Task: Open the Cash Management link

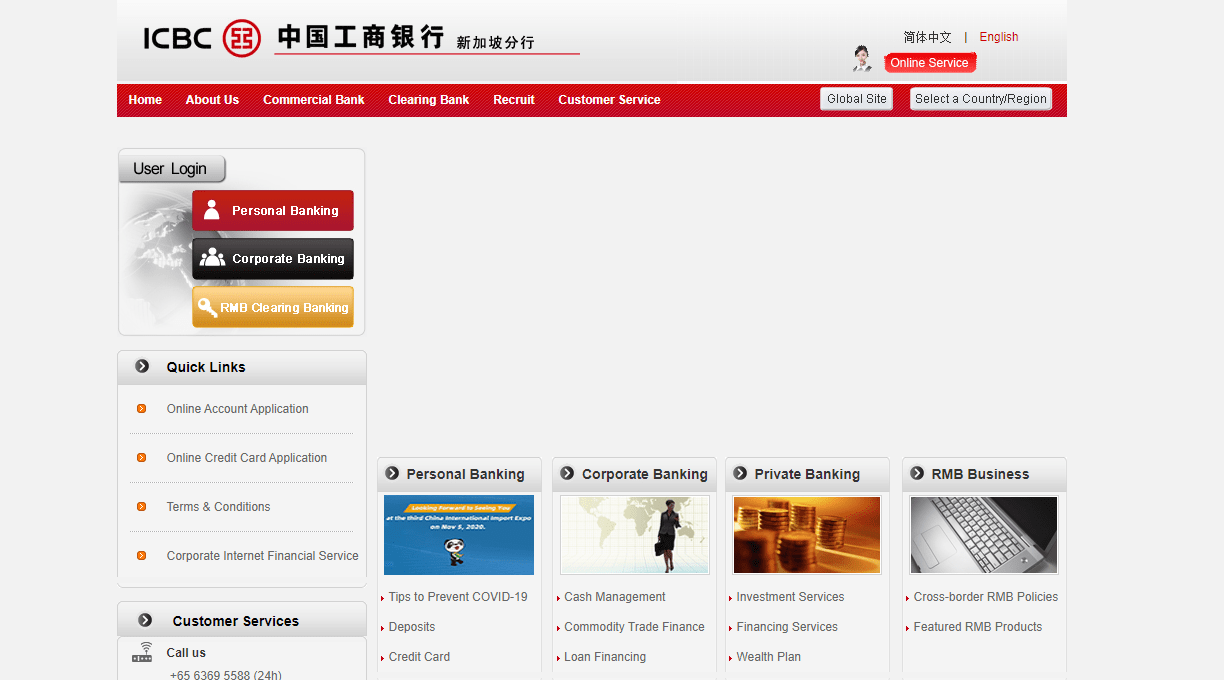Action: [615, 597]
